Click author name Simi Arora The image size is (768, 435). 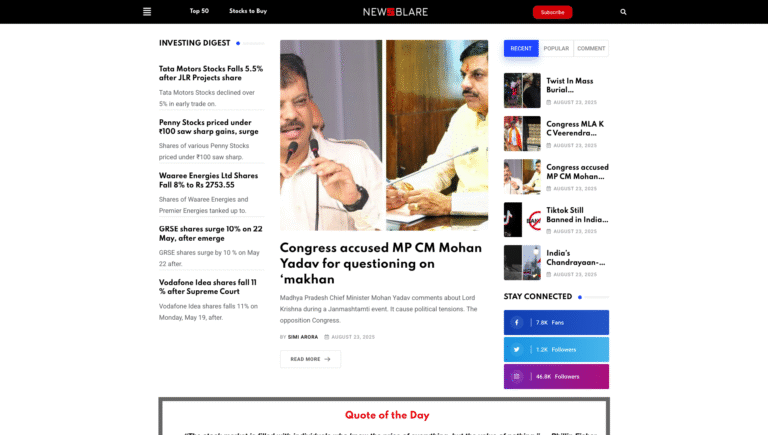tap(303, 337)
